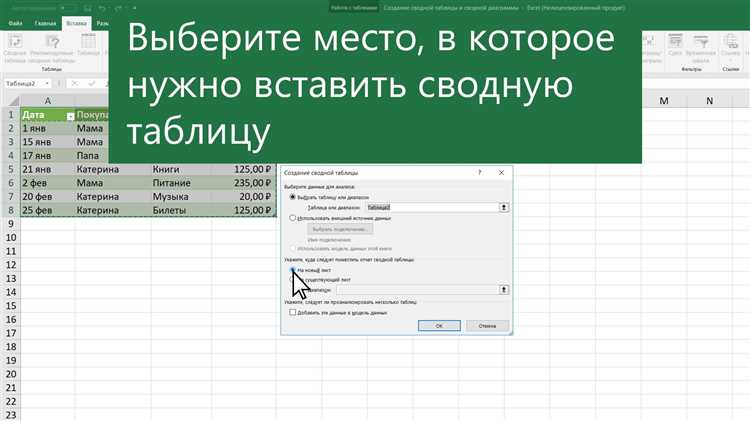Click the cell with value '235,00 ₽'

244,183
